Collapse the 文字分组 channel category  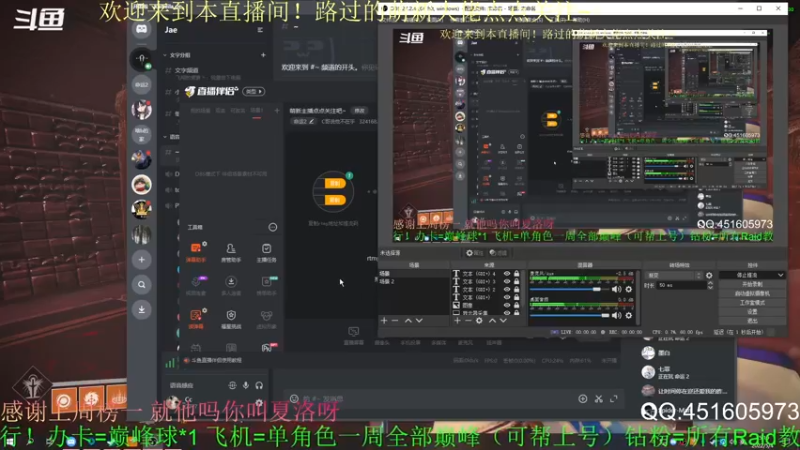click(177, 55)
